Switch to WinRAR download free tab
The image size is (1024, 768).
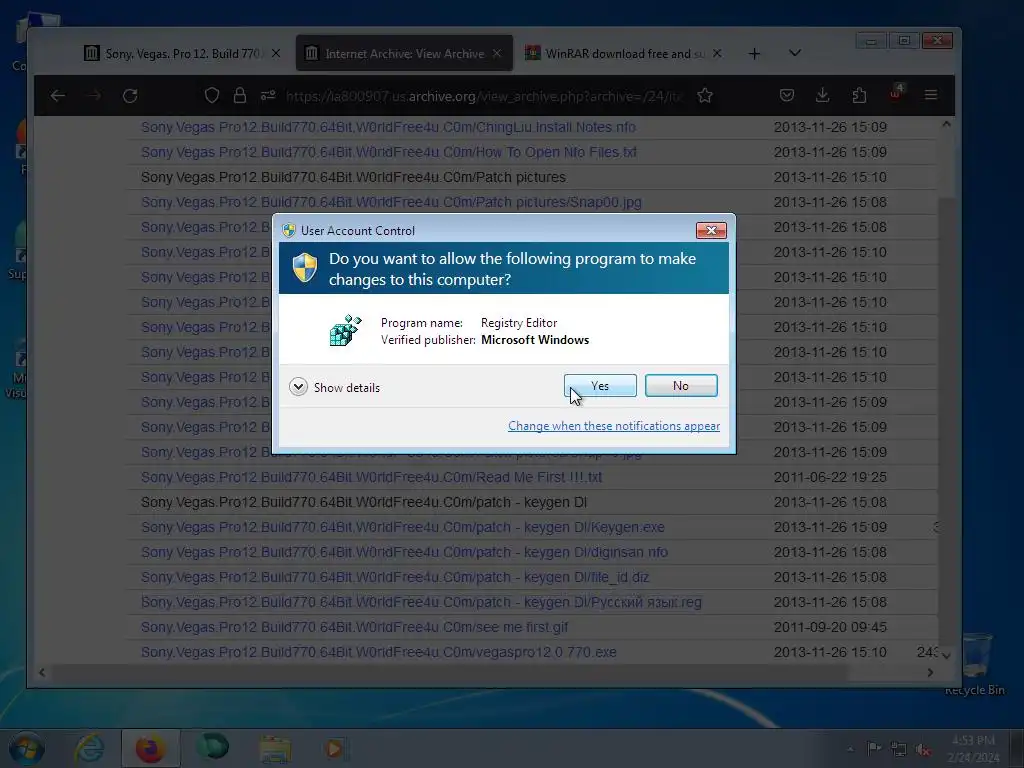[x=624, y=54]
